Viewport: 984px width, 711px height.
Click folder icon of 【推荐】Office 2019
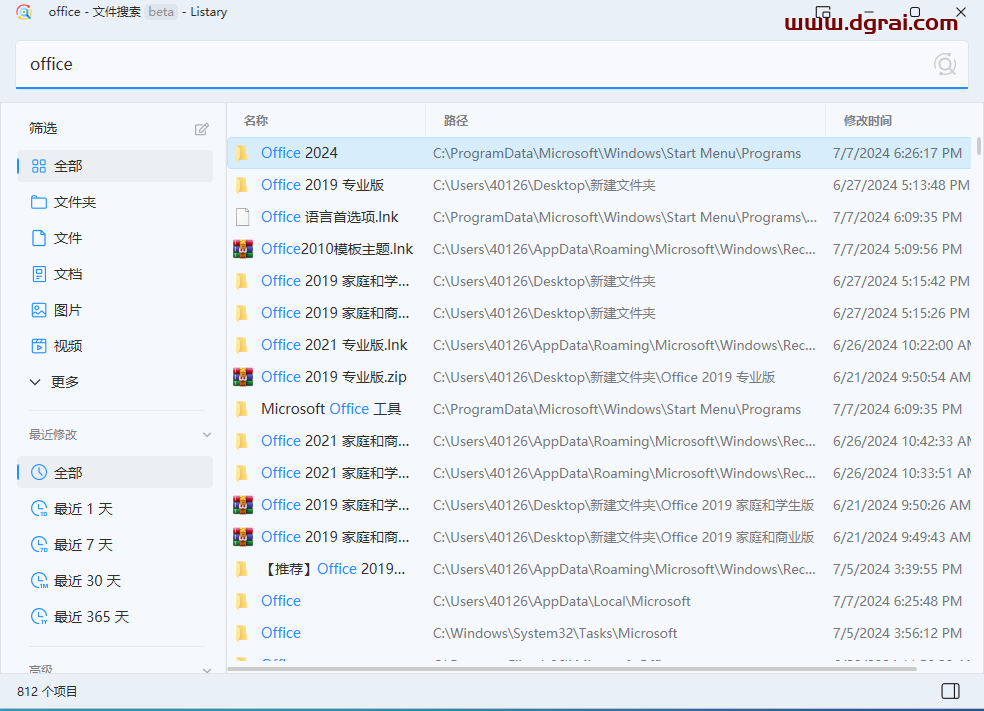pyautogui.click(x=242, y=569)
